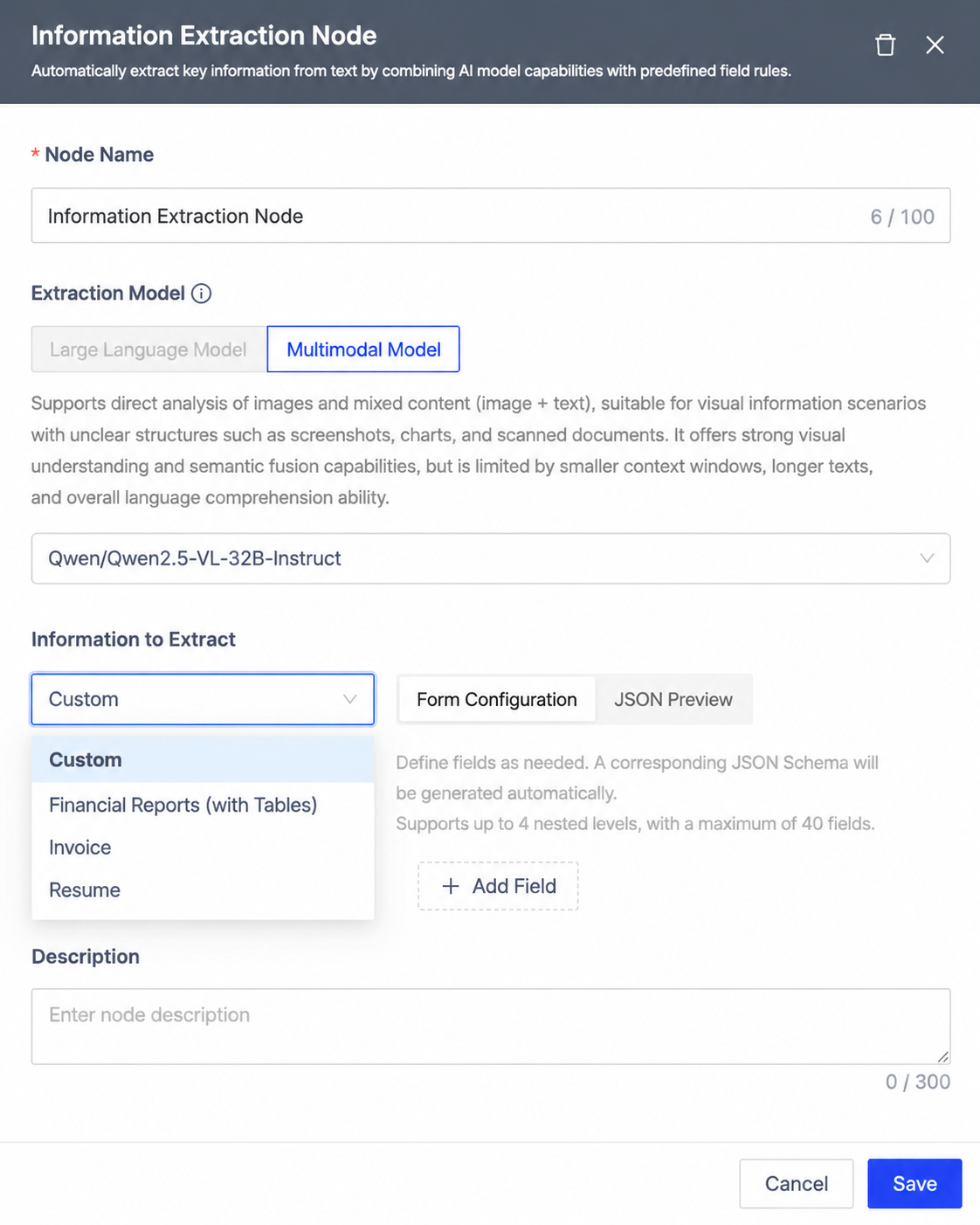This screenshot has width=980, height=1225.
Task: Switch to Form Configuration tab
Action: pyautogui.click(x=497, y=699)
